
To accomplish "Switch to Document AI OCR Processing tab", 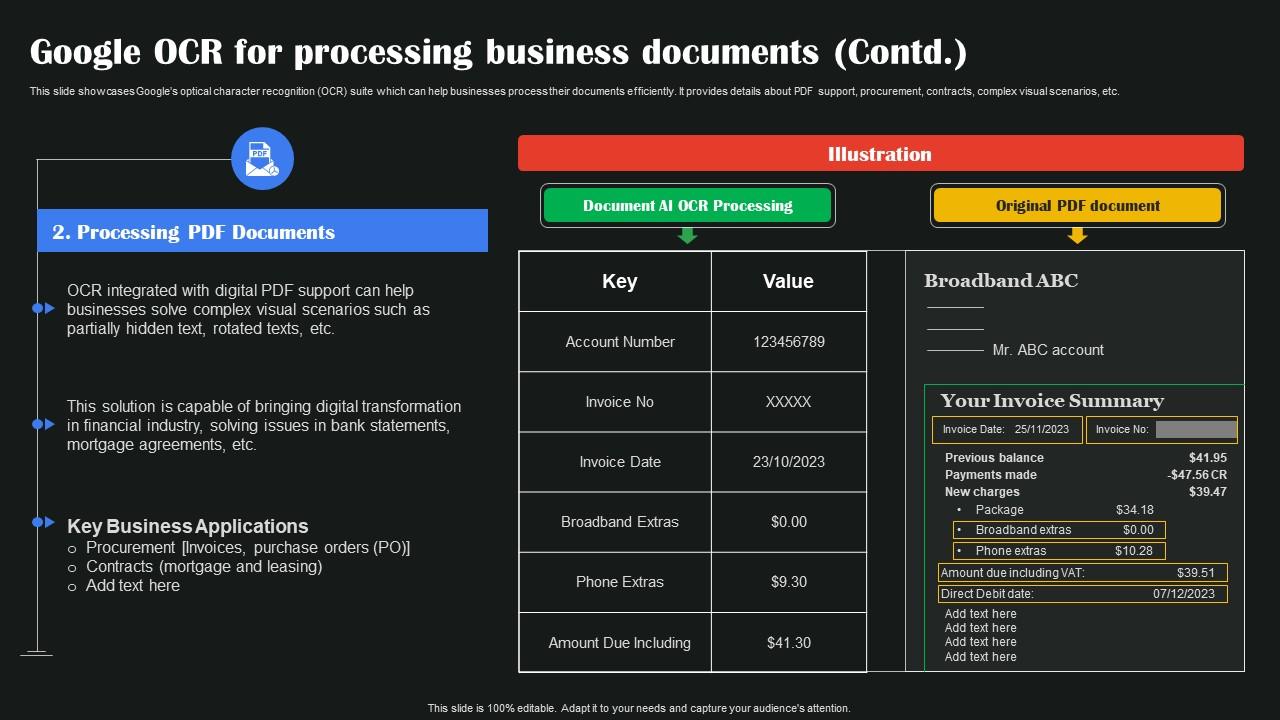I will pyautogui.click(x=688, y=205).
